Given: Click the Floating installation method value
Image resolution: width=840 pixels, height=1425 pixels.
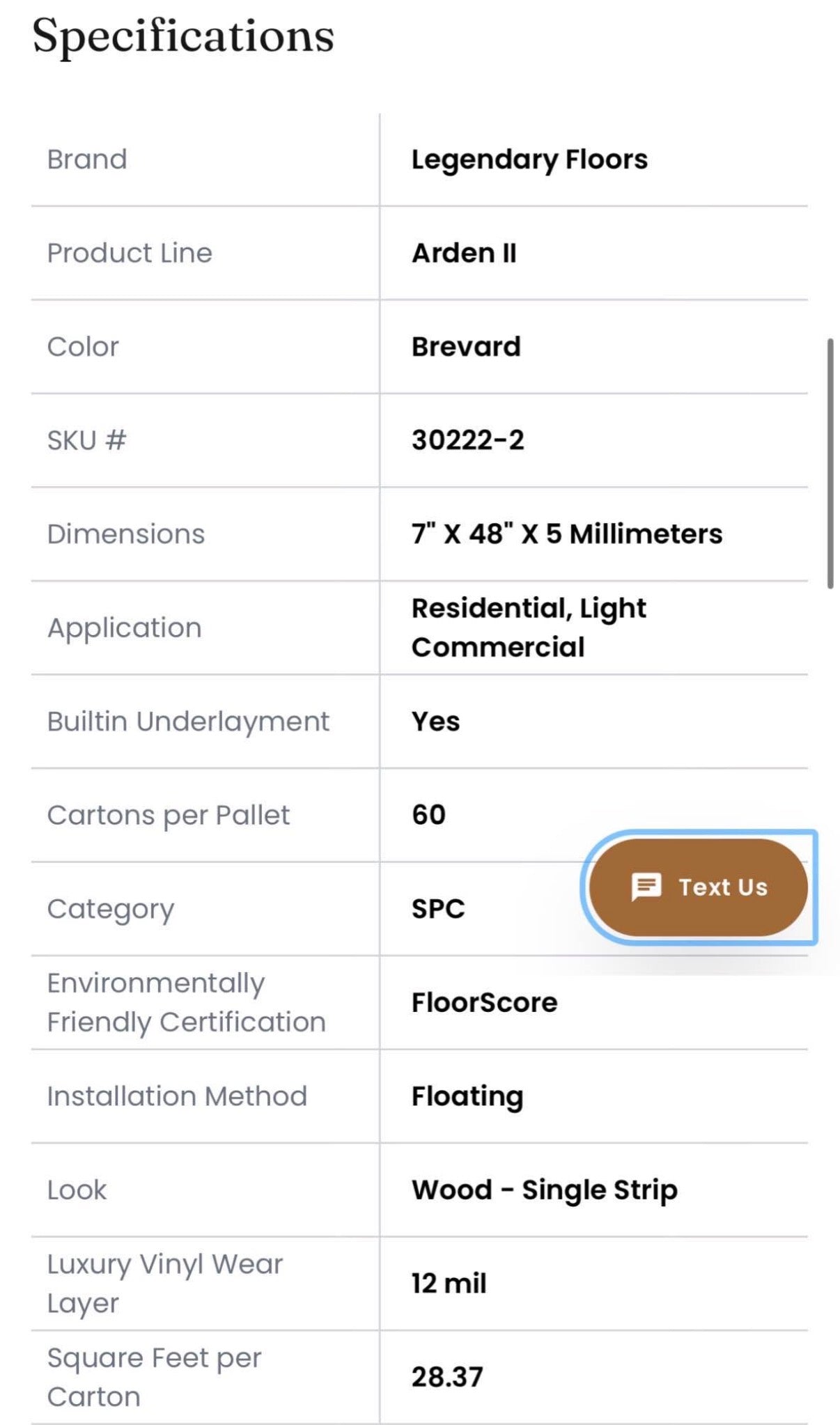Looking at the screenshot, I should coord(467,1096).
